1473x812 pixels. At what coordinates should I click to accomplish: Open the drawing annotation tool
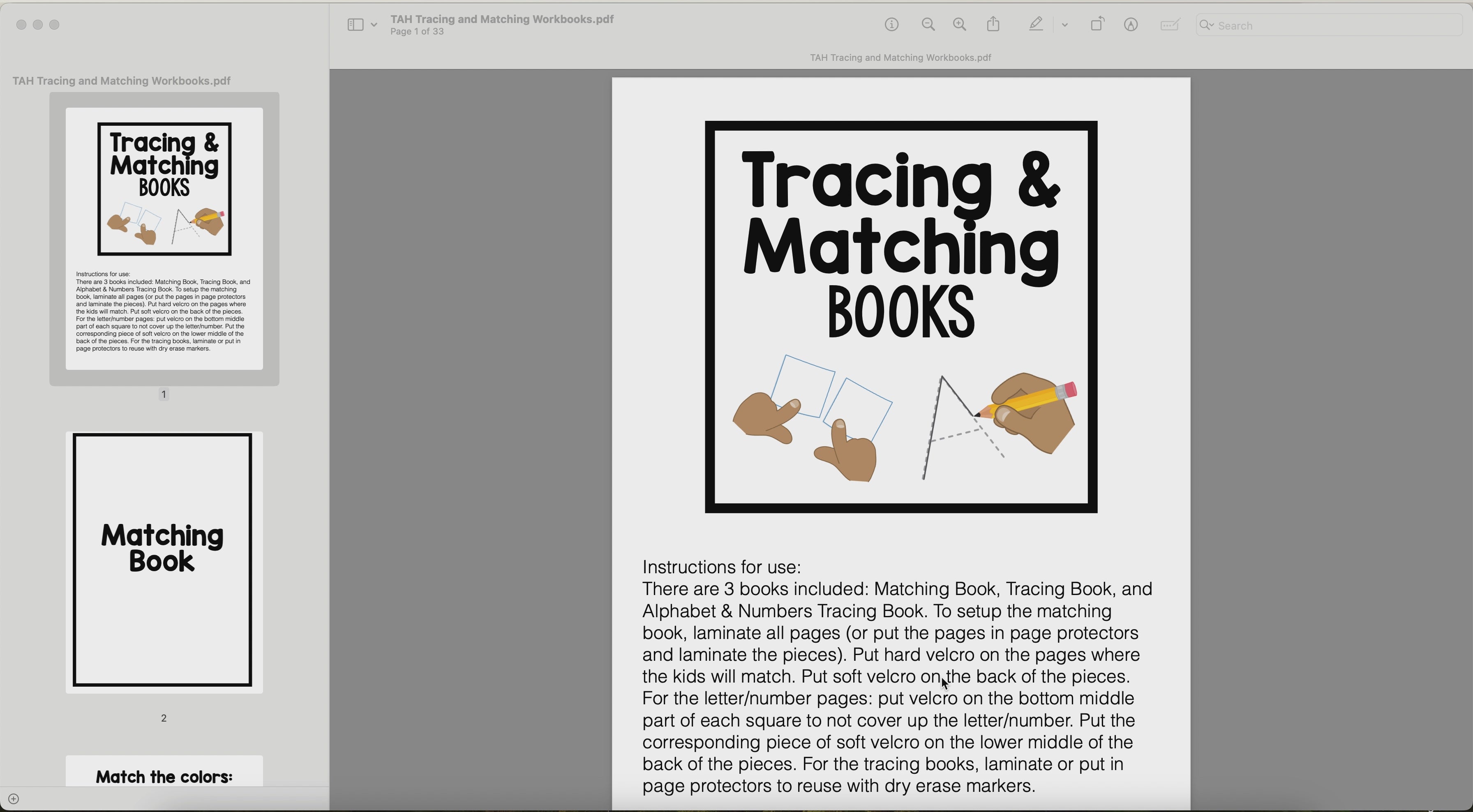tap(1131, 25)
